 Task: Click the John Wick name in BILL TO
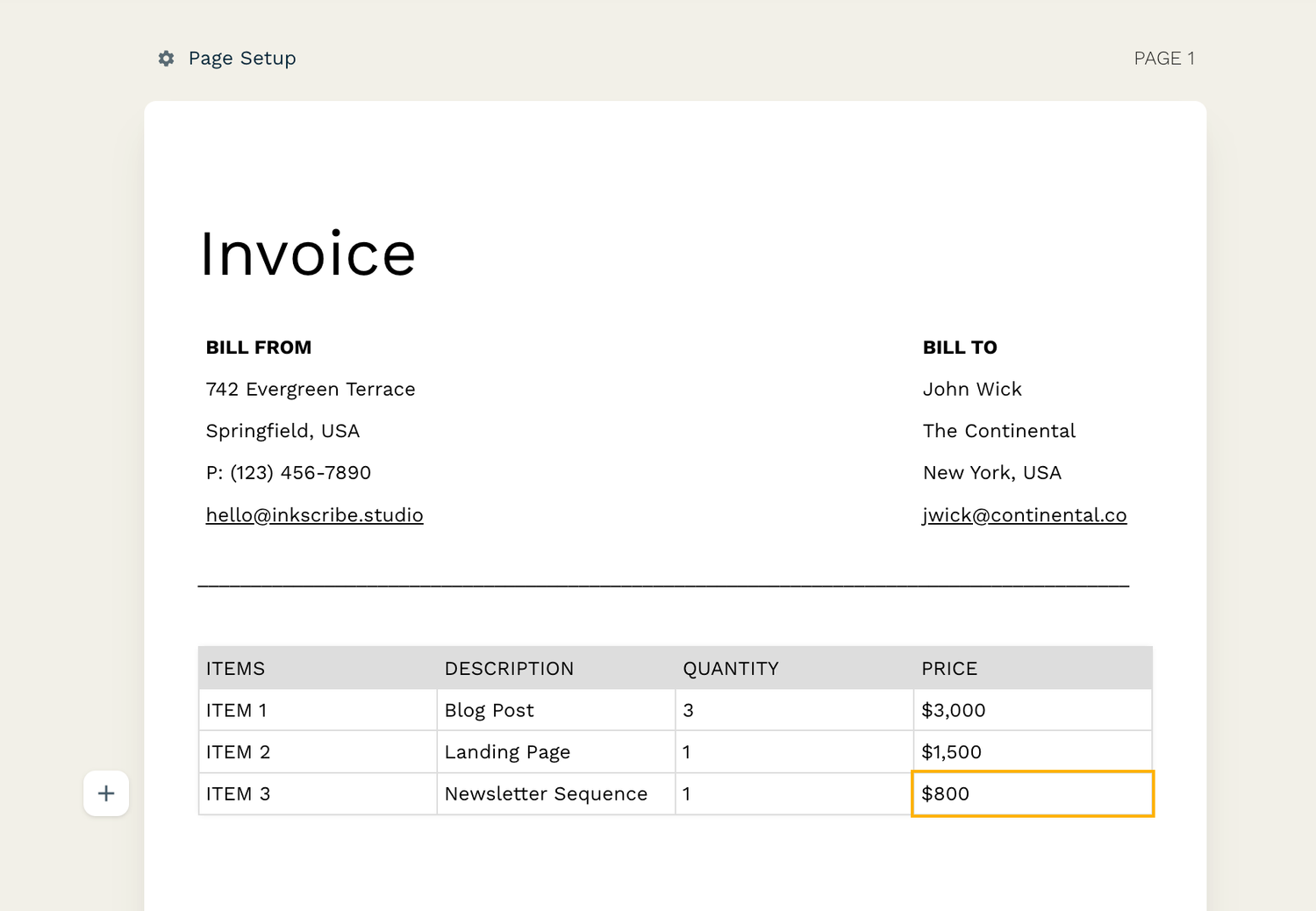point(971,389)
